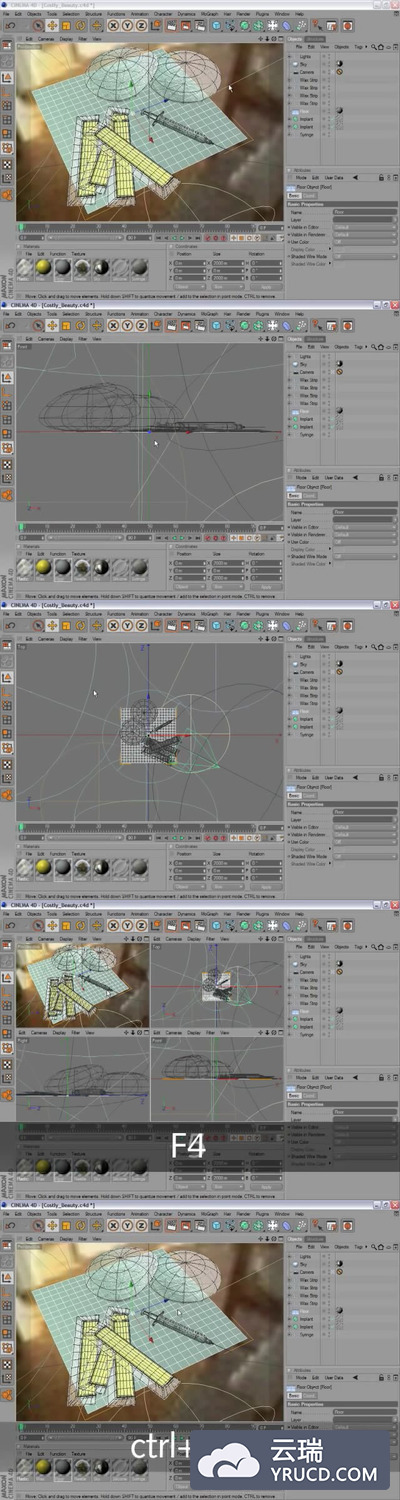Toggle the Z axis lock in the fifth screenshot
Image resolution: width=400 pixels, height=1500 pixels.
[x=141, y=1225]
